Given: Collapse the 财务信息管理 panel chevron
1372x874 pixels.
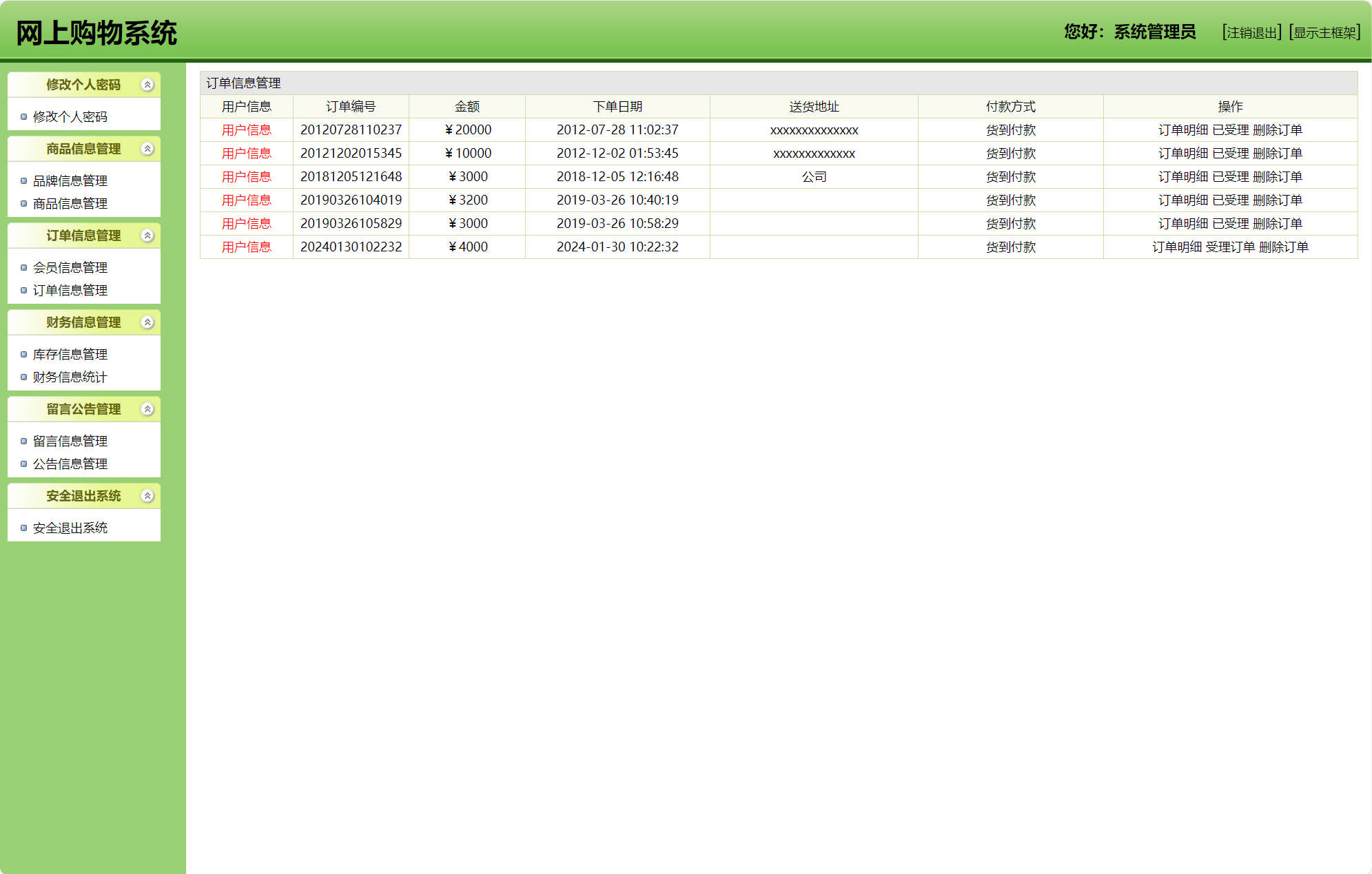Looking at the screenshot, I should coord(147,322).
